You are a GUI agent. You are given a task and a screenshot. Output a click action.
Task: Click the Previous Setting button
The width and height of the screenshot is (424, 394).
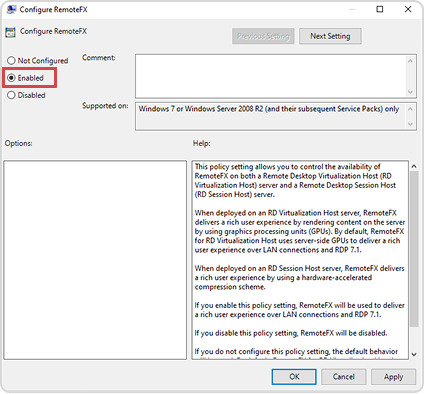263,36
